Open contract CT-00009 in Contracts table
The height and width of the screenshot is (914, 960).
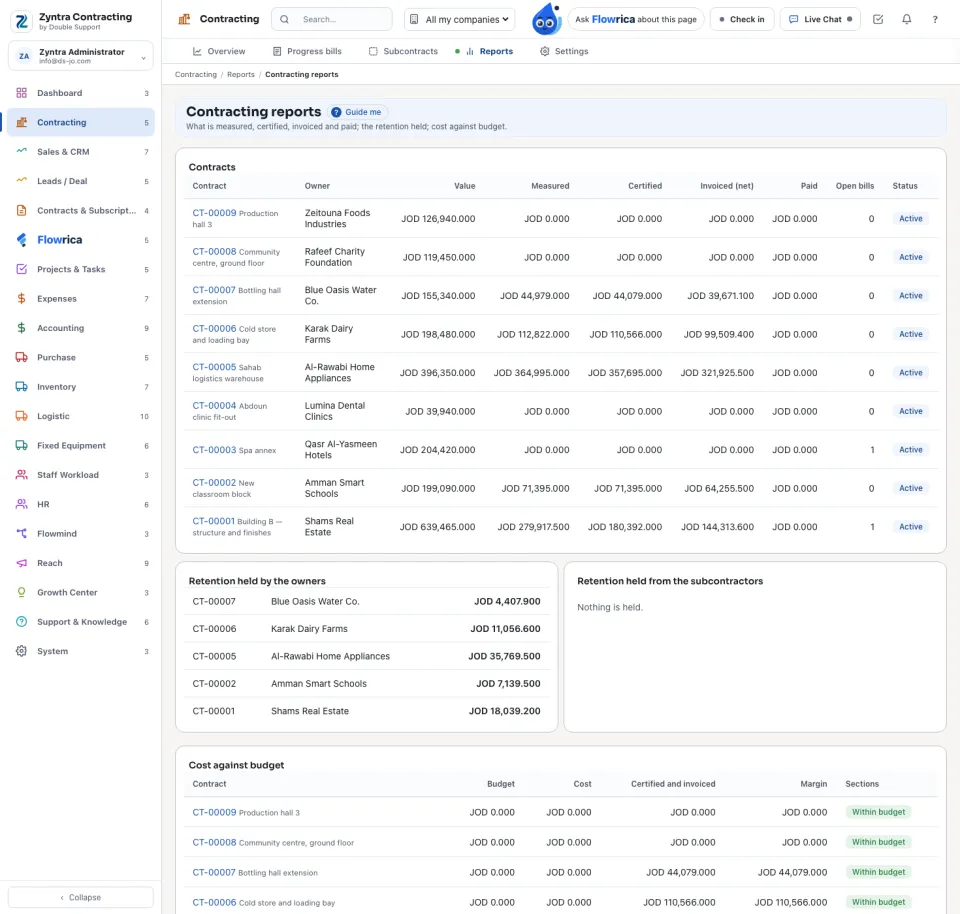coord(214,213)
